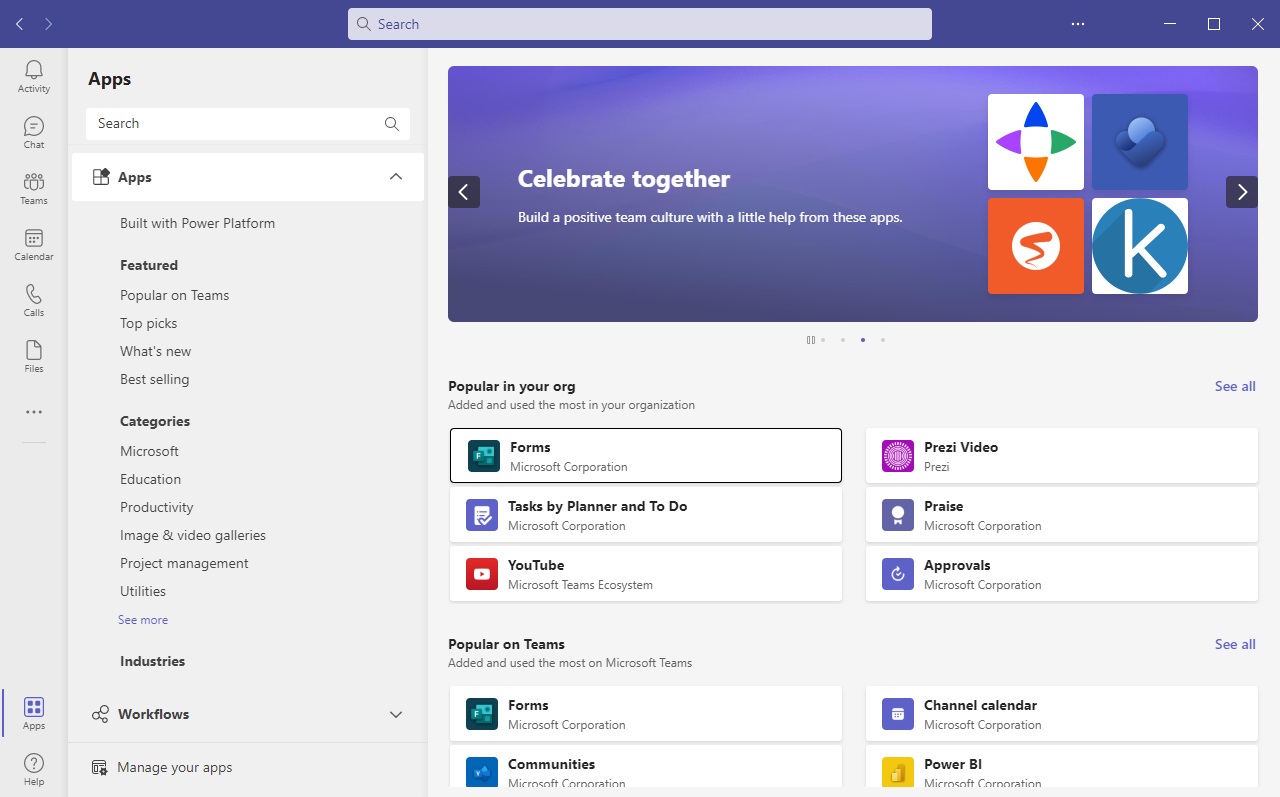Click the orange S app tile in banner
The height and width of the screenshot is (797, 1280).
[1036, 246]
